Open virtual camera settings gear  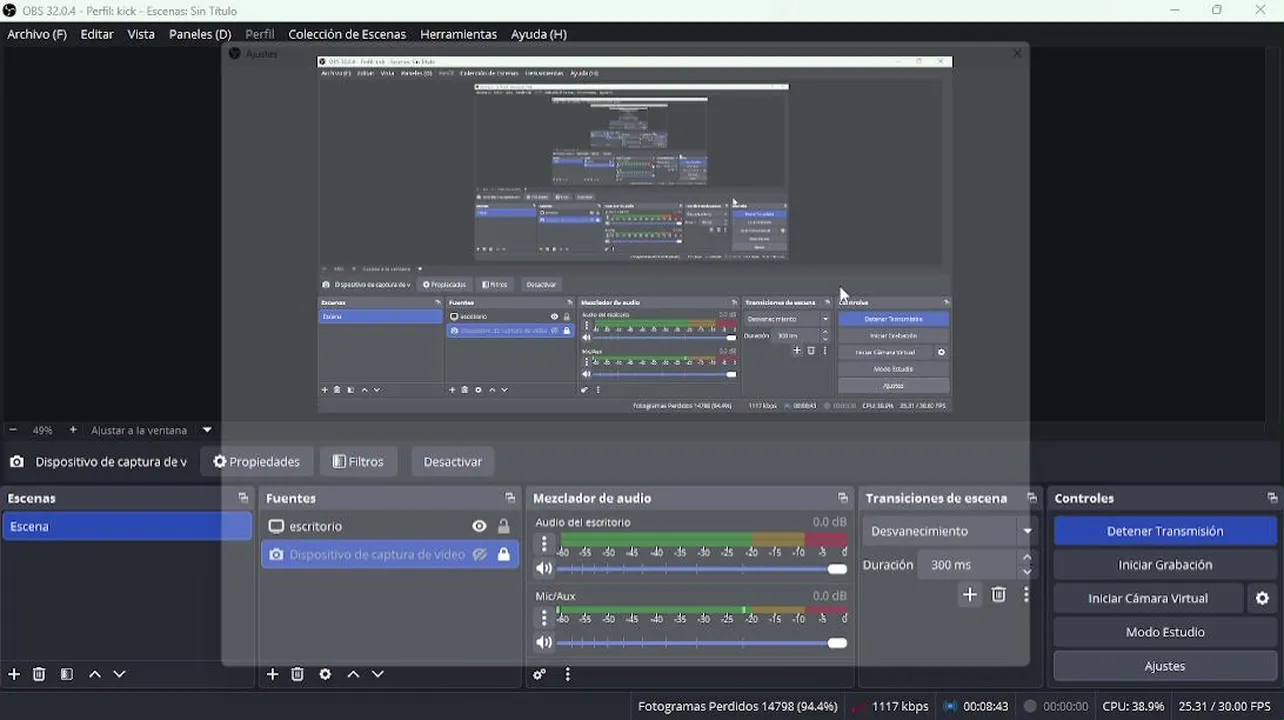(x=1262, y=598)
